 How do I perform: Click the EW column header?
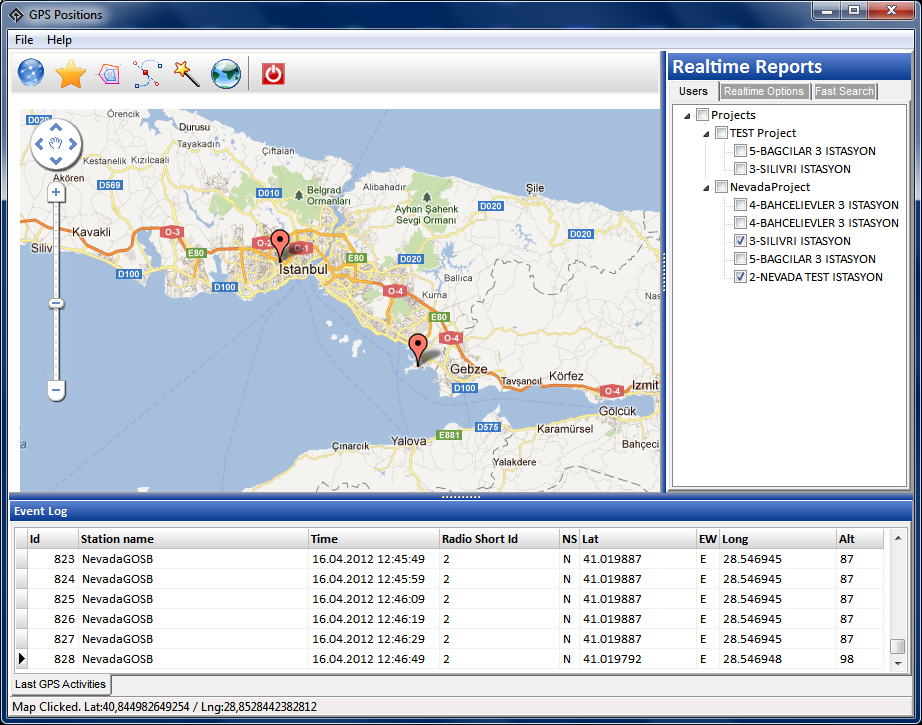(x=708, y=539)
